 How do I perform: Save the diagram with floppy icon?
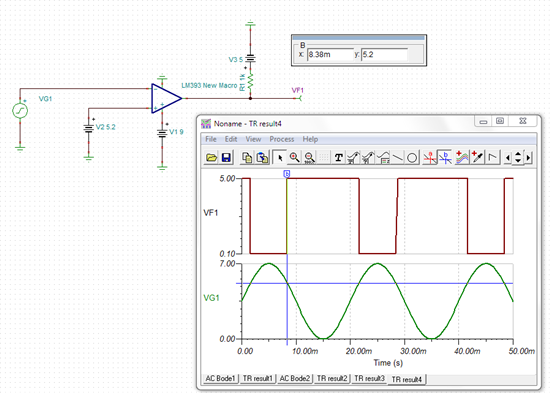[x=226, y=158]
